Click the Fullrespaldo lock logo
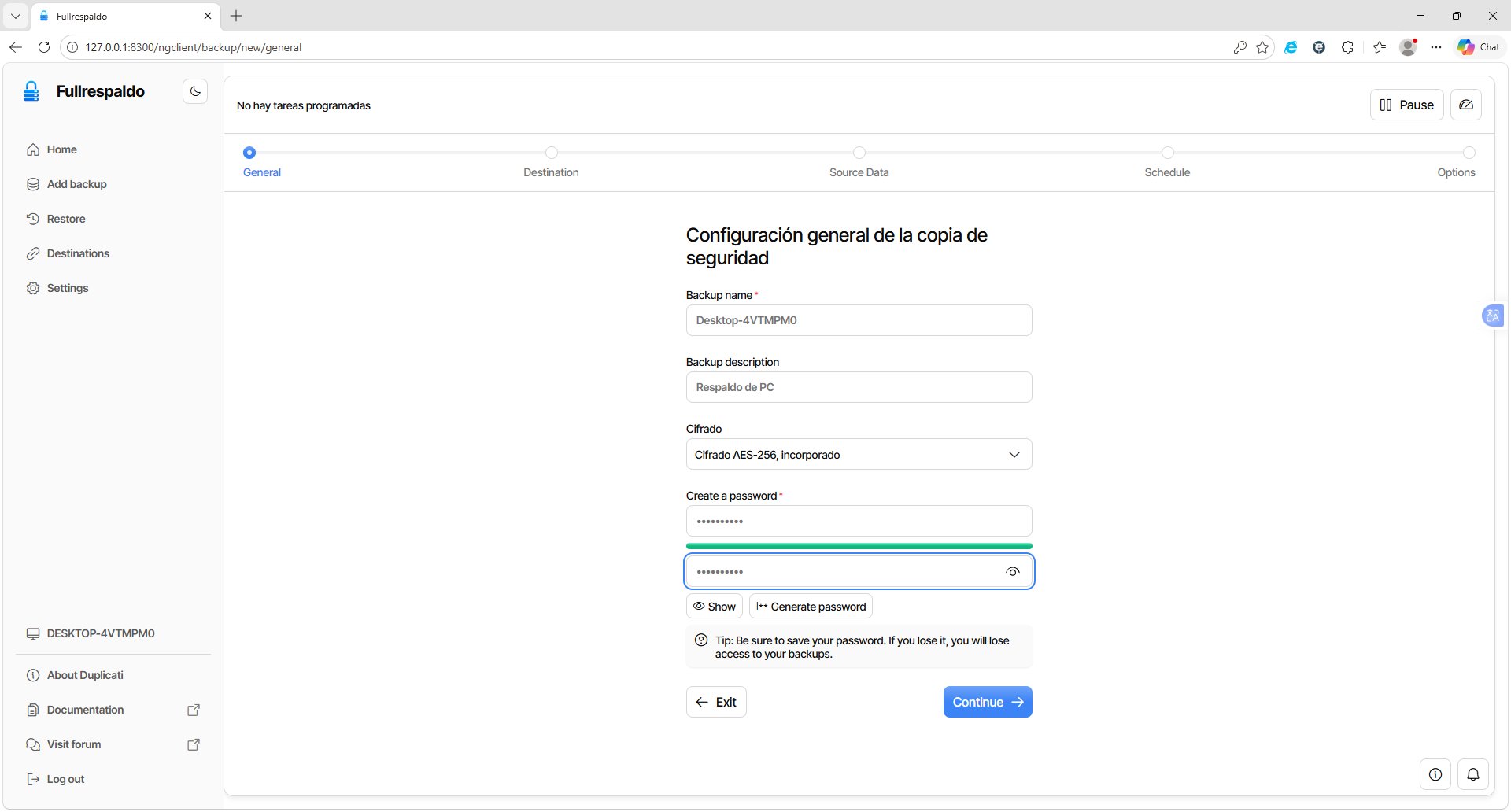 pos(31,91)
